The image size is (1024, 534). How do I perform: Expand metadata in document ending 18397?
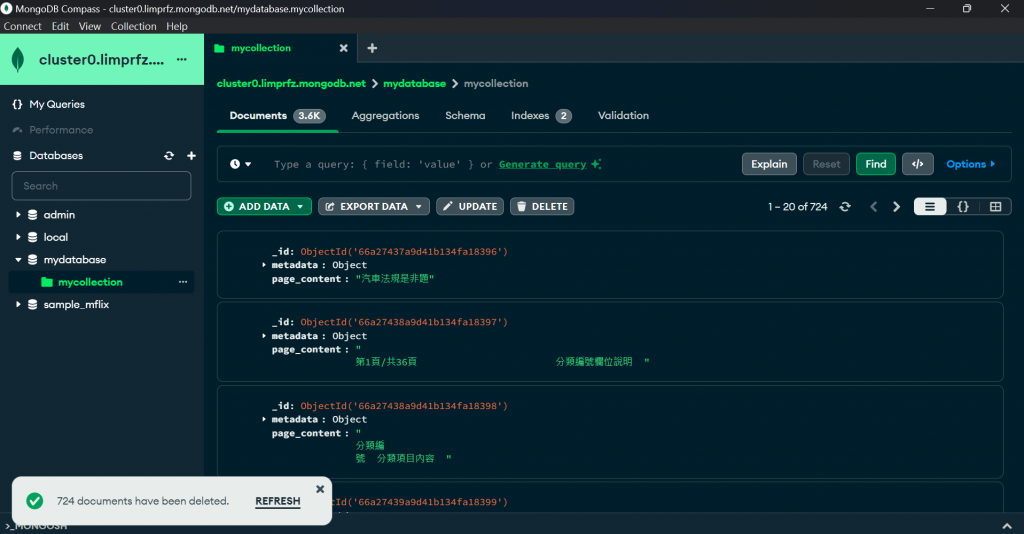pyautogui.click(x=264, y=336)
